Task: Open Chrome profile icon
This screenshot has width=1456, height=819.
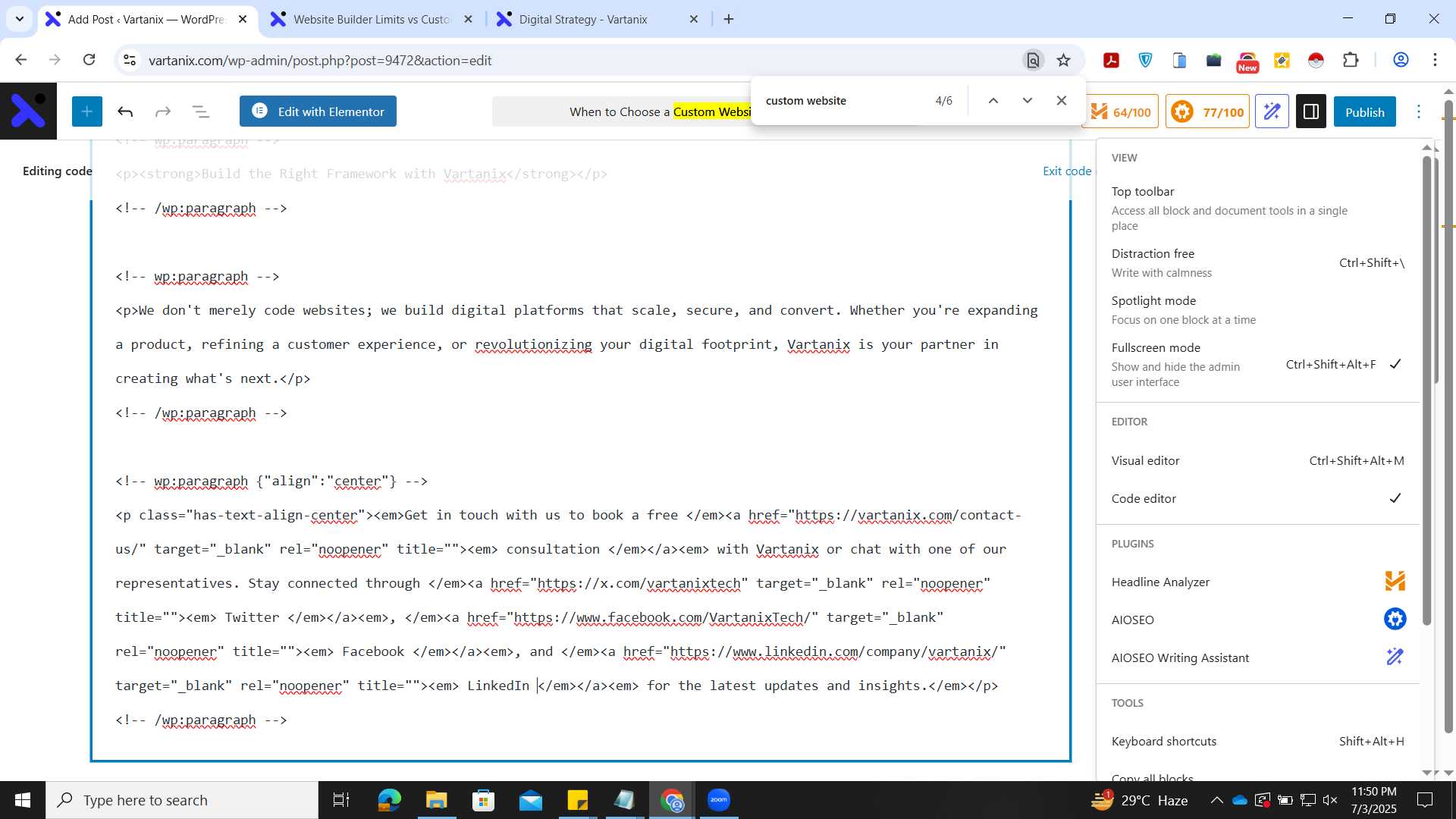Action: pos(1401,60)
